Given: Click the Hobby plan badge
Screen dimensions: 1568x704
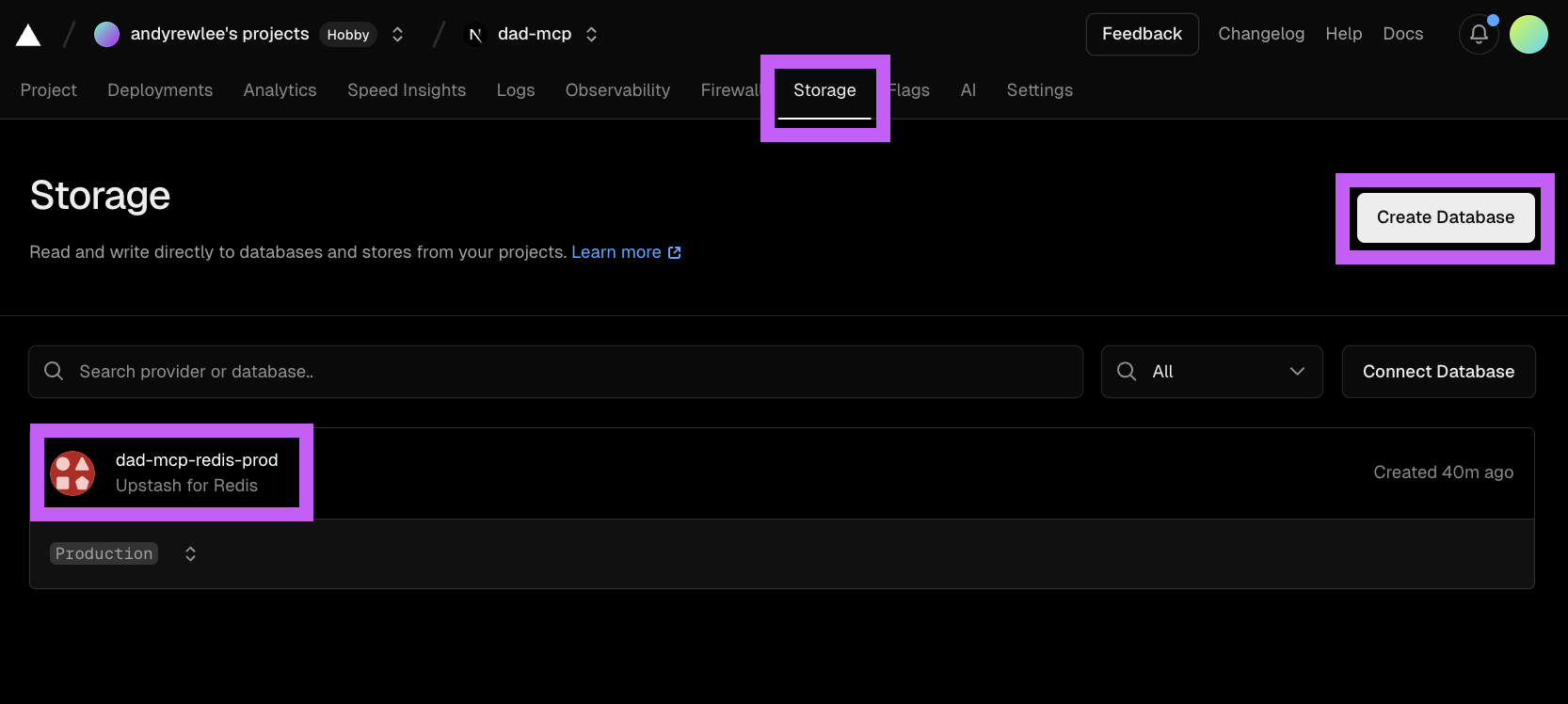Looking at the screenshot, I should 348,35.
